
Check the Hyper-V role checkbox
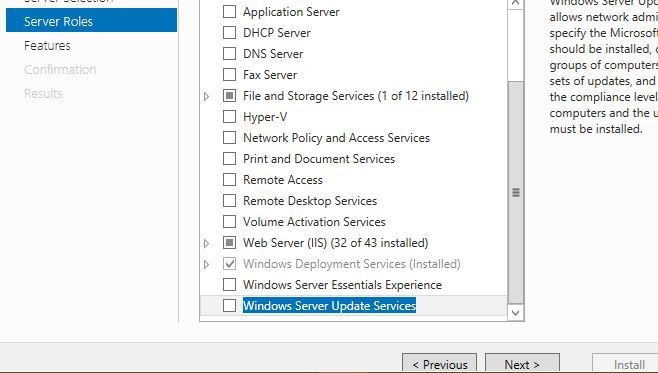[229, 117]
